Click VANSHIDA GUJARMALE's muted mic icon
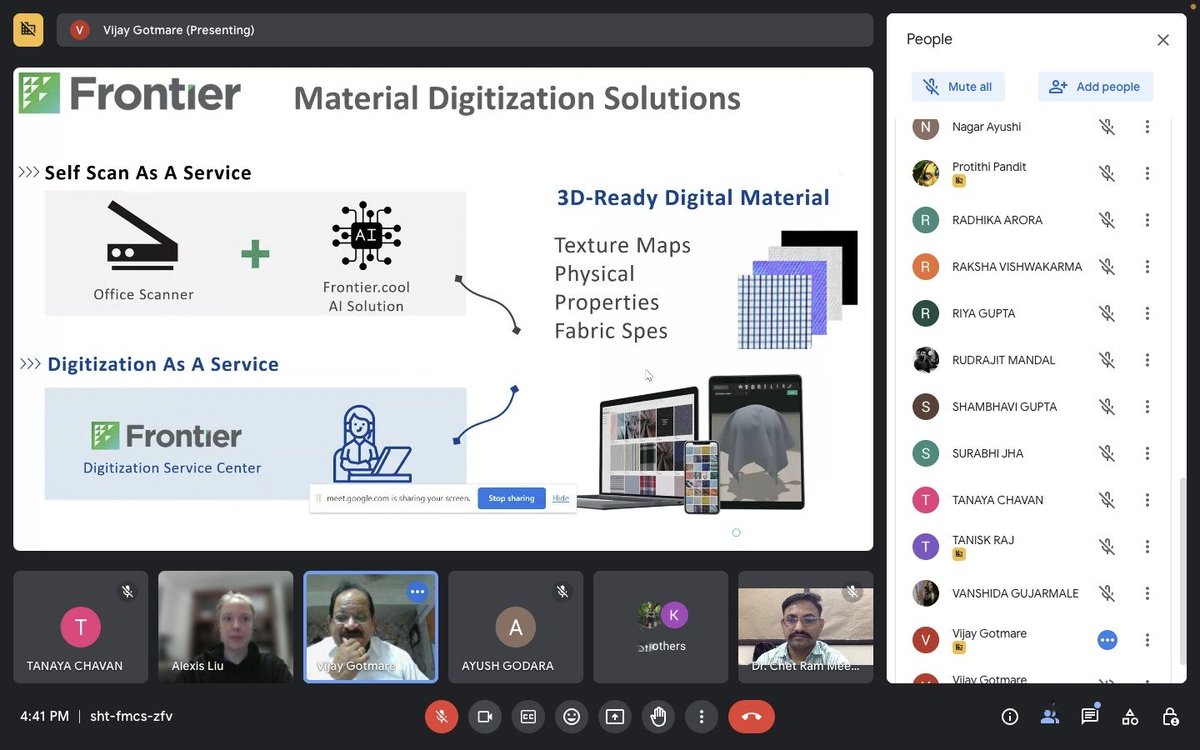1200x750 pixels. [1107, 593]
